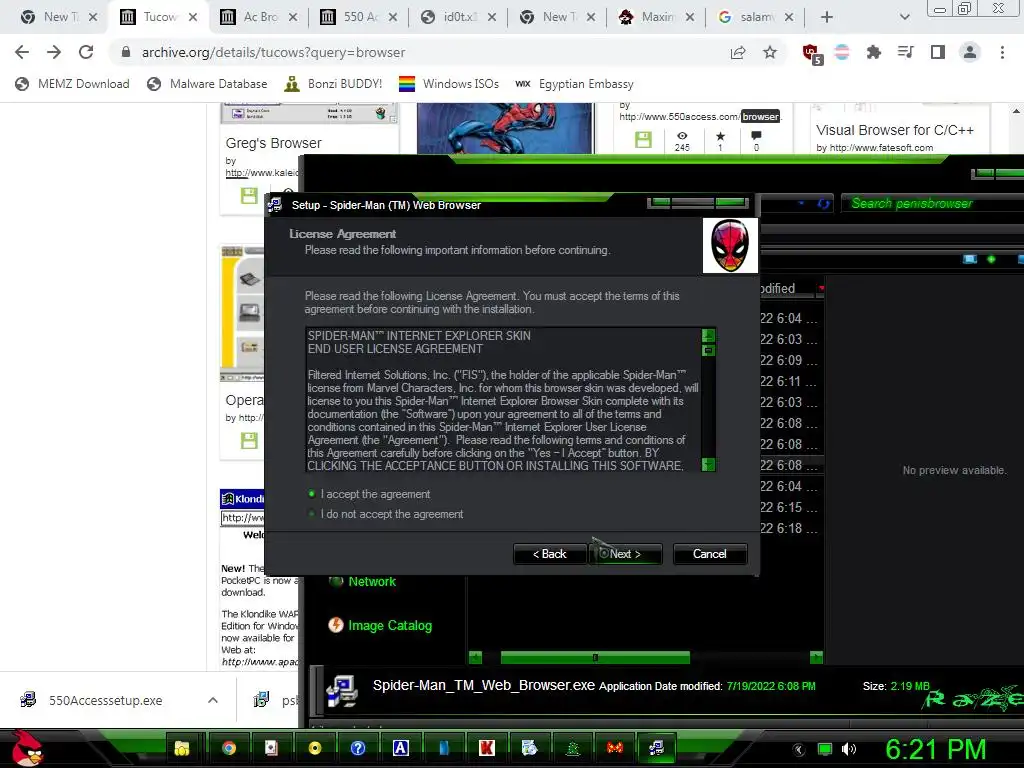
Task: Open 550Accesssetup.exe download options chevron
Action: tap(213, 700)
